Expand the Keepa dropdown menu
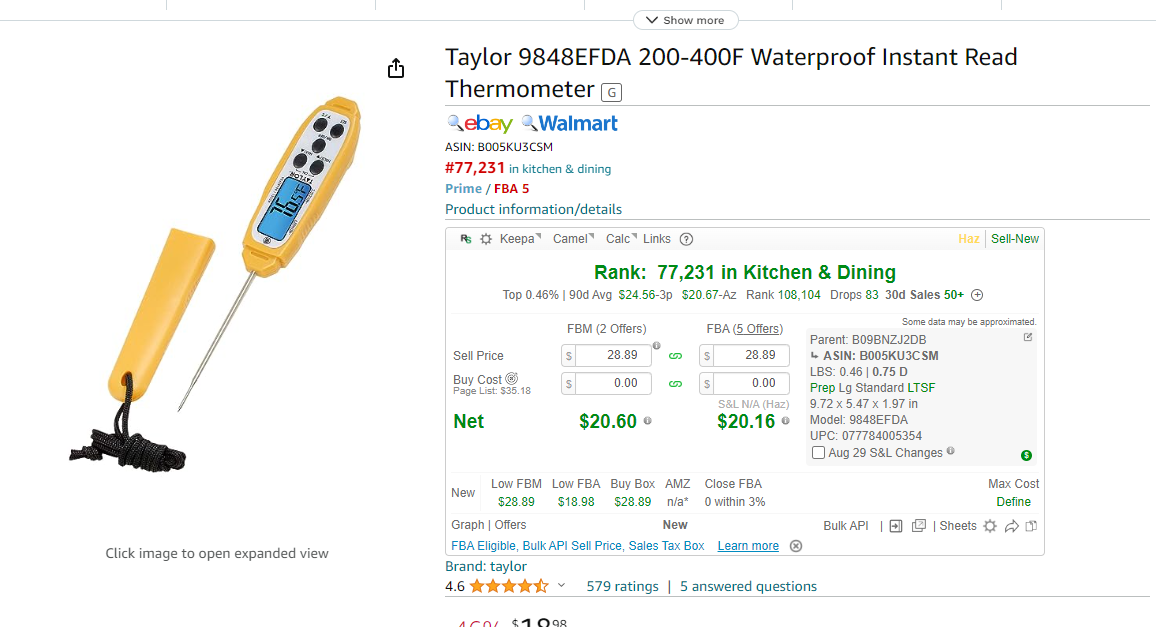Screen dimensions: 1156x627 pyautogui.click(x=520, y=239)
